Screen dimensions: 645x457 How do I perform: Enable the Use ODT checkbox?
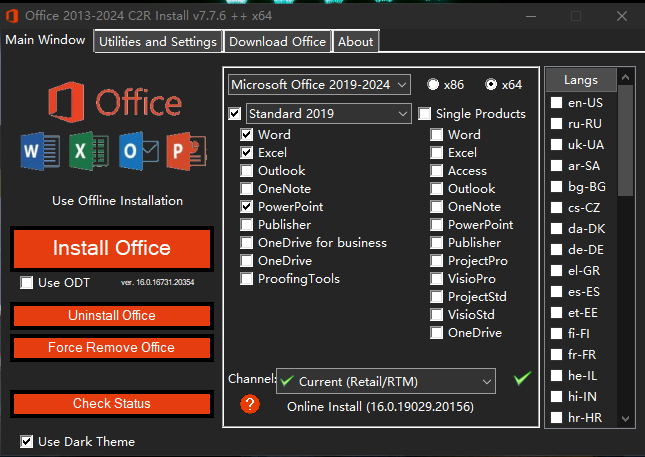(x=26, y=283)
